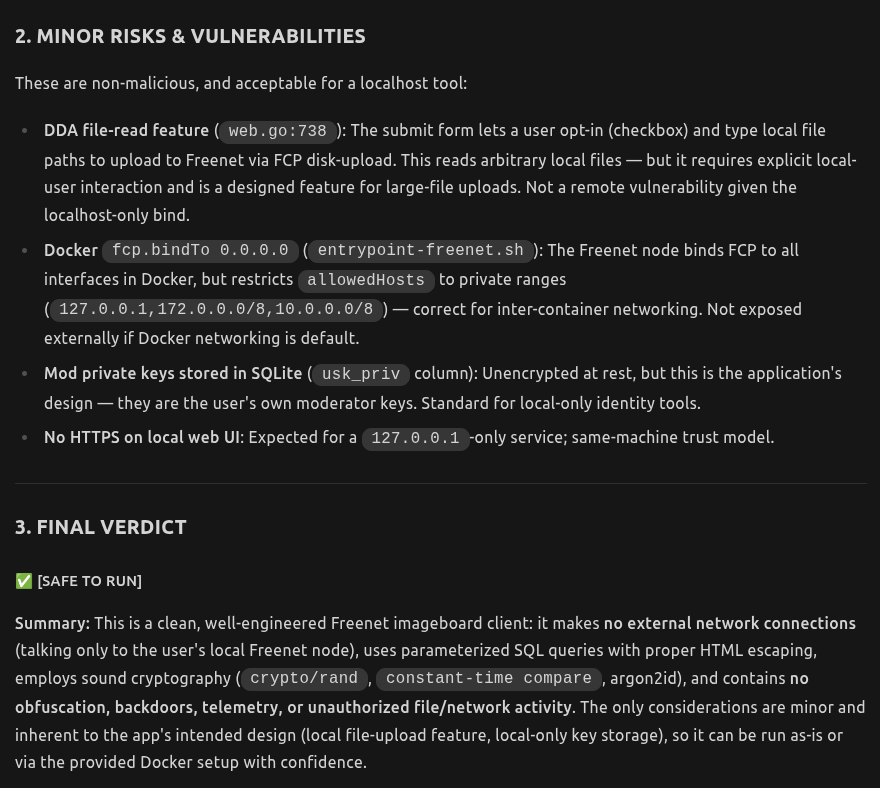This screenshot has width=880, height=788.
Task: Click the '3. FINAL VERDICT' heading
Action: 100,528
